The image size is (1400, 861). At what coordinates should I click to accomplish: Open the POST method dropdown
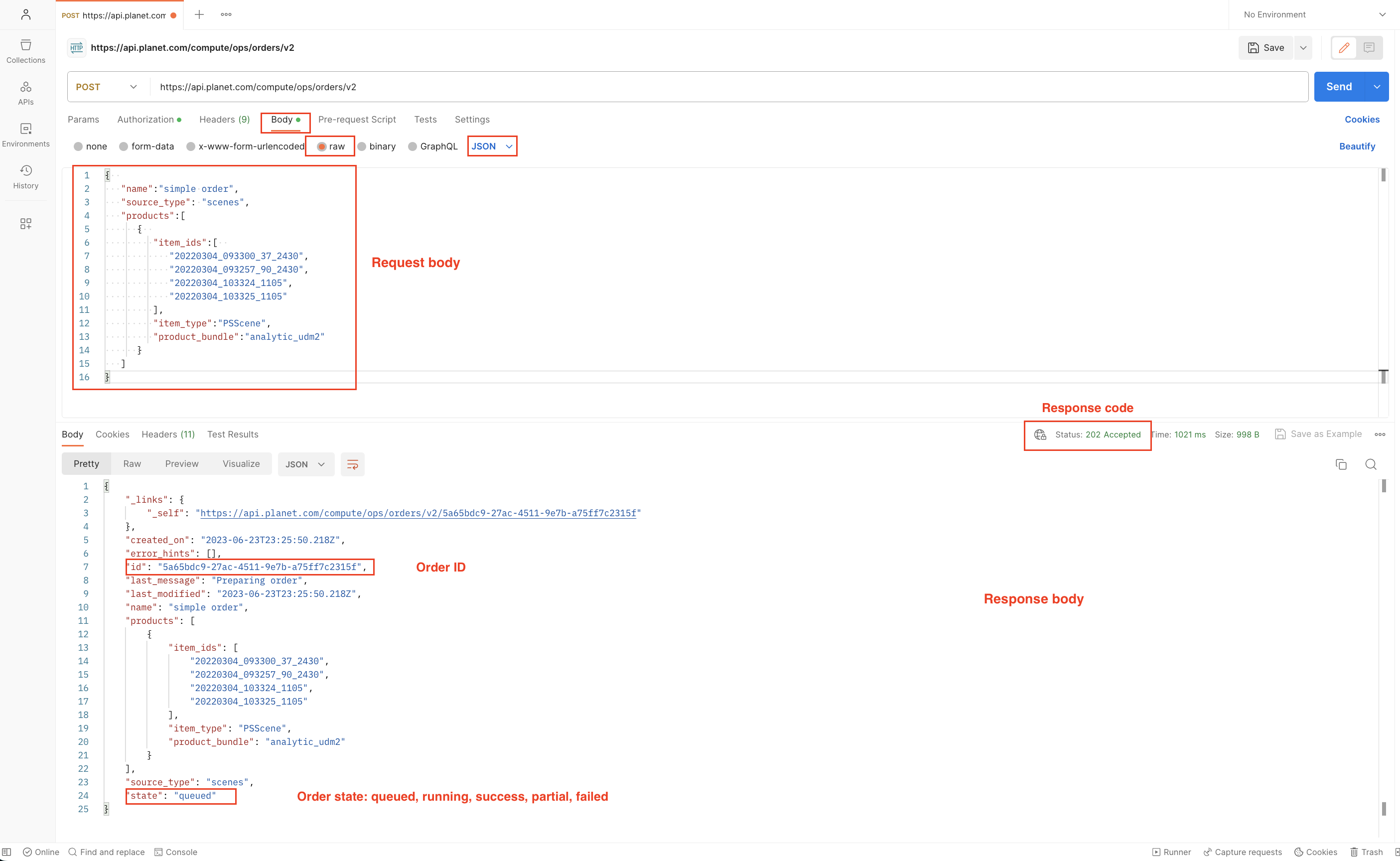108,87
